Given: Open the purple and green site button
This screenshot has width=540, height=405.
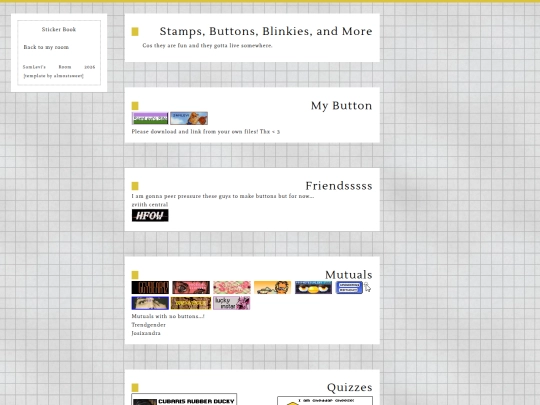Looking at the screenshot, I should 150,118.
